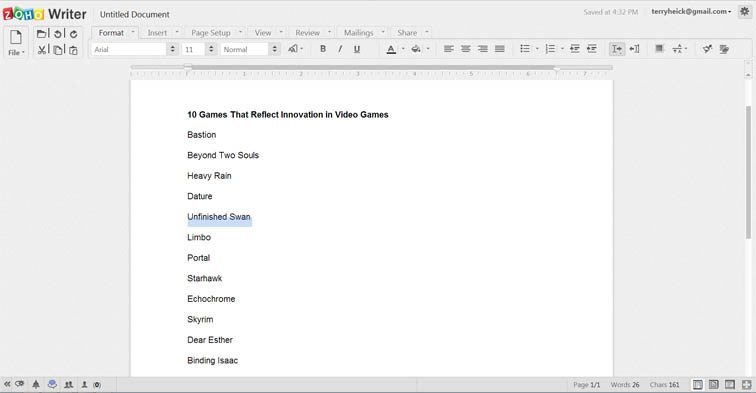The image size is (756, 393).
Task: Click the collaborators icon in status bar
Action: [69, 384]
